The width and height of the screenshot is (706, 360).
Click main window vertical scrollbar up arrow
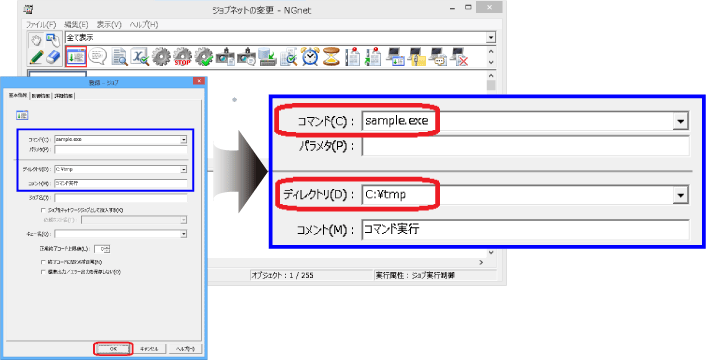pos(491,75)
